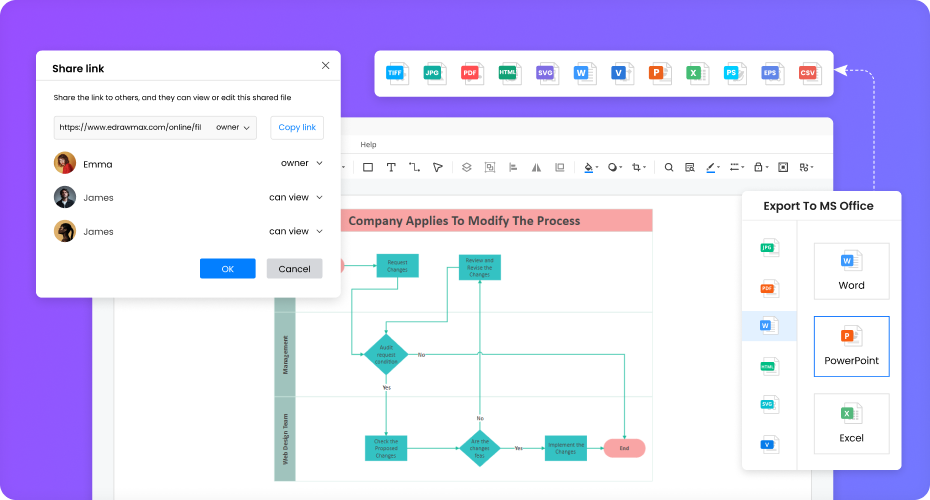Open the link permission owner dropdown

click(x=233, y=128)
